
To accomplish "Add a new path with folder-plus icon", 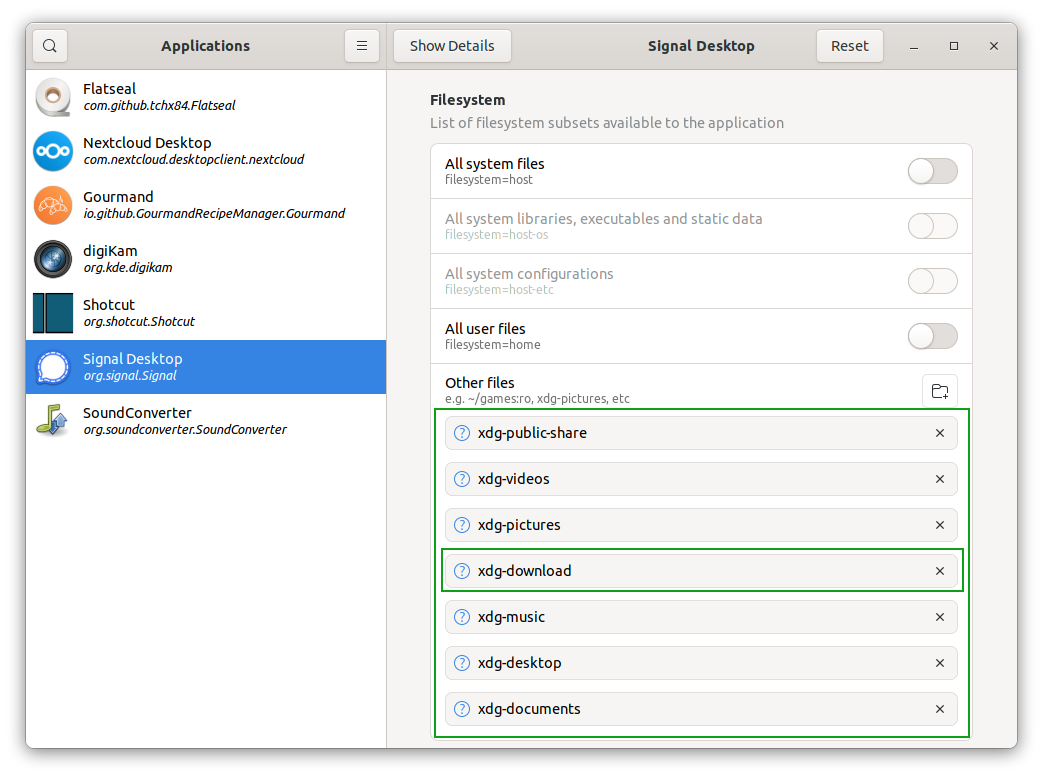I will 939,390.
